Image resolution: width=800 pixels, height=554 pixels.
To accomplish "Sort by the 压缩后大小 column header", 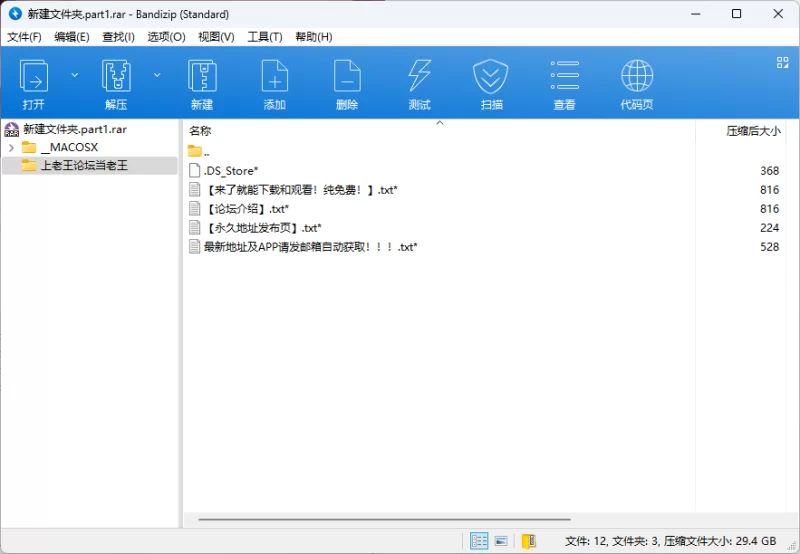I will point(753,131).
